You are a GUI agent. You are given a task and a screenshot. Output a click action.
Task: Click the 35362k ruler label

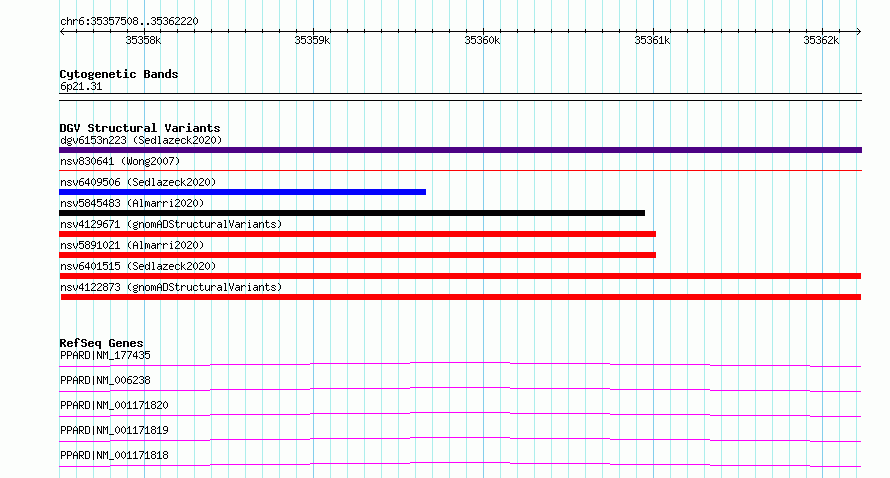click(x=821, y=40)
